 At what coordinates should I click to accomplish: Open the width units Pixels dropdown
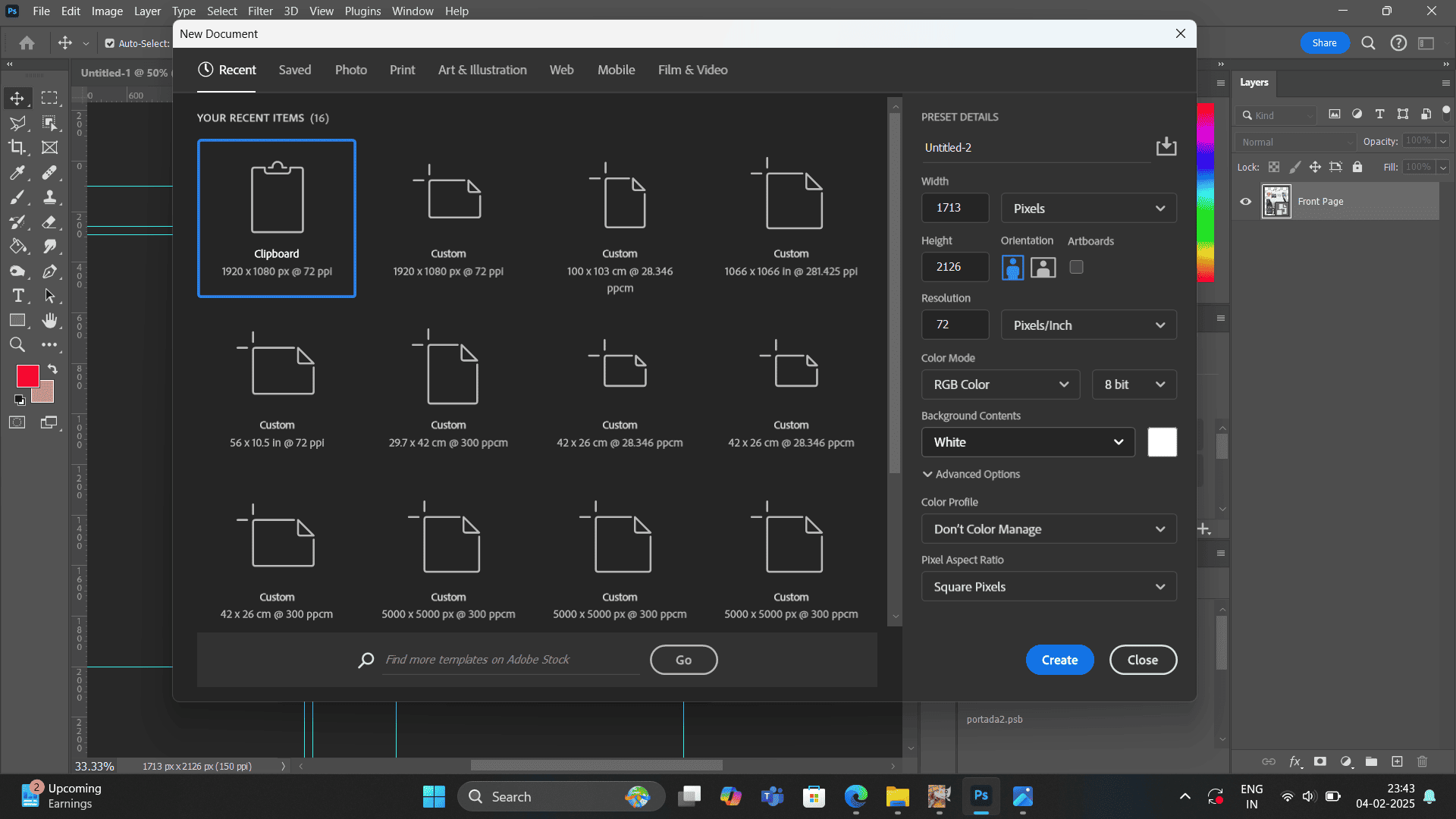(x=1088, y=208)
